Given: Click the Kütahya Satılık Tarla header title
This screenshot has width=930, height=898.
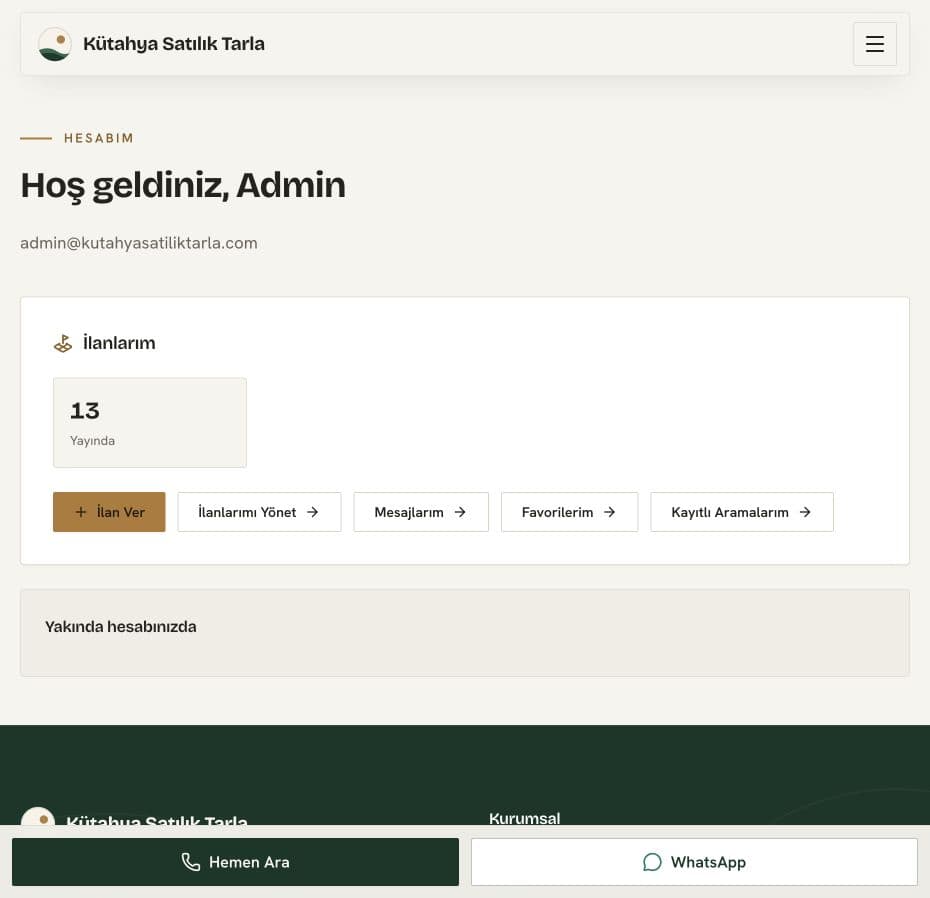Looking at the screenshot, I should (x=174, y=44).
